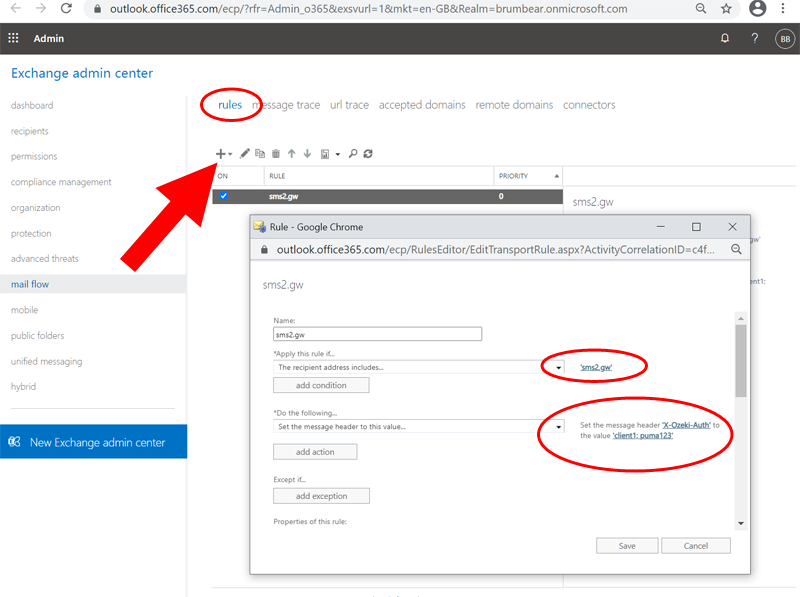
Task: Move rule down with the down arrow icon
Action: 307,154
